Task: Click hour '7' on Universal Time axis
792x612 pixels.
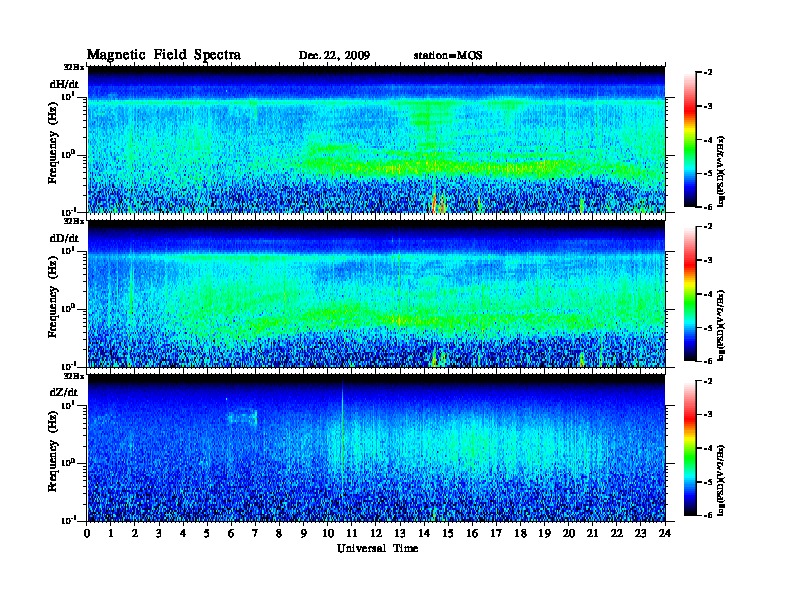Action: point(255,534)
